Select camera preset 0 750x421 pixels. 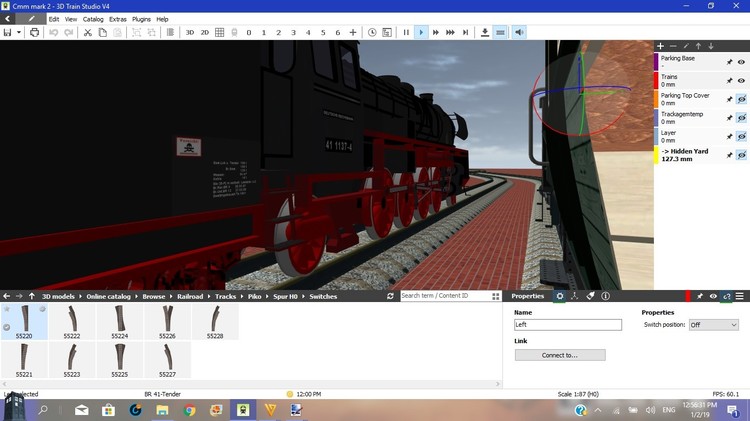(x=249, y=33)
